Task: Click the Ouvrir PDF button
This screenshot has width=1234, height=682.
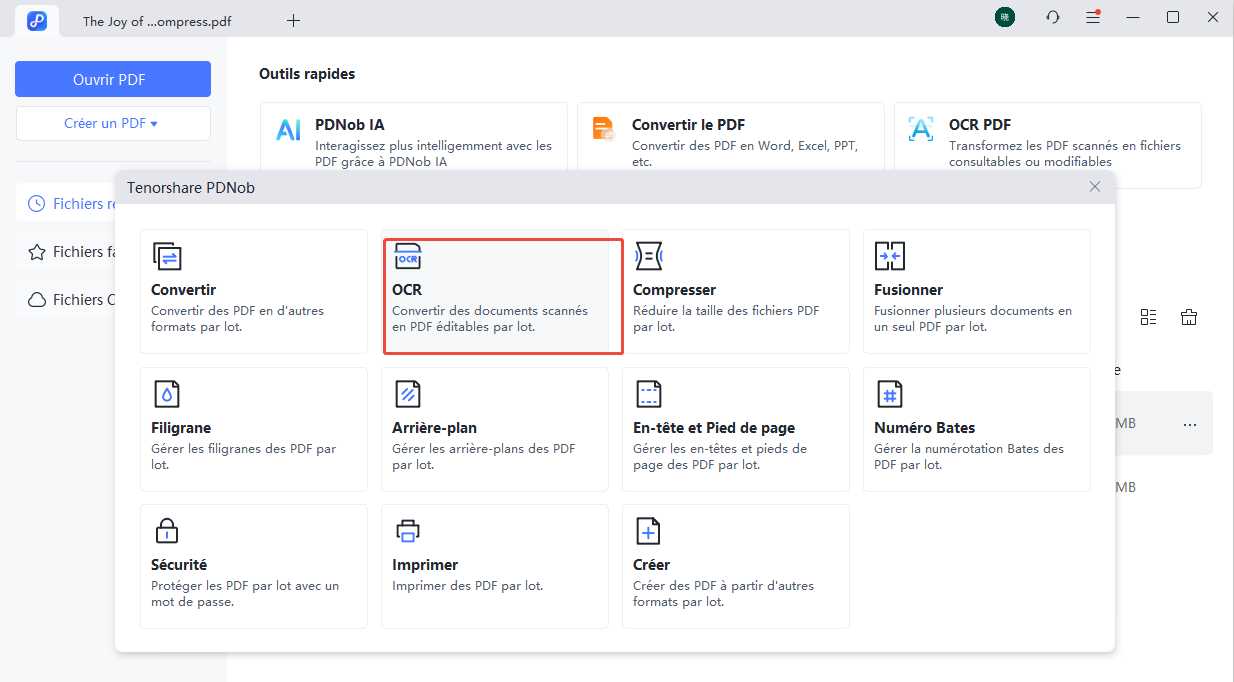Action: tap(113, 79)
